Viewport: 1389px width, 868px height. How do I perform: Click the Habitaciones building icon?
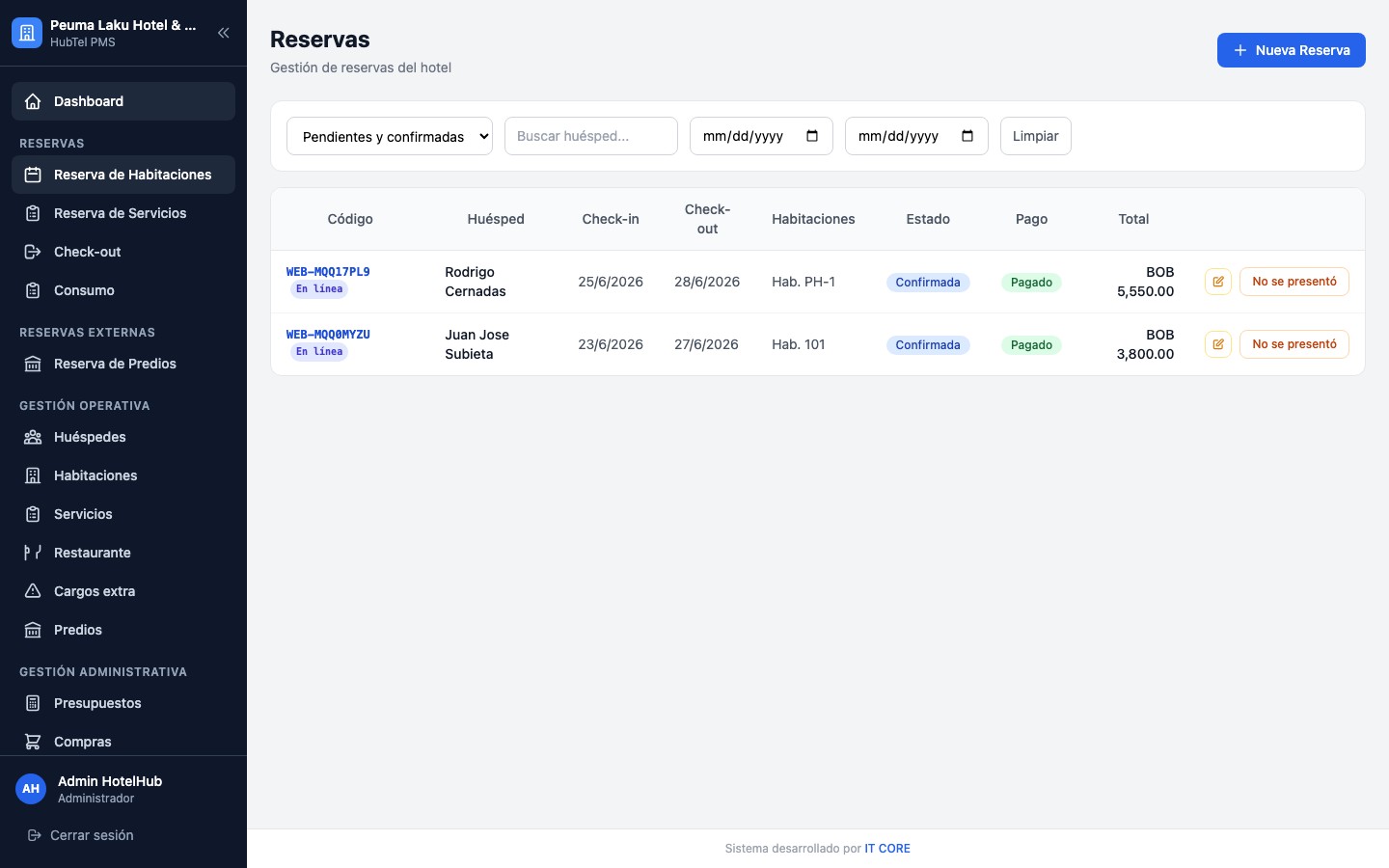tap(33, 475)
